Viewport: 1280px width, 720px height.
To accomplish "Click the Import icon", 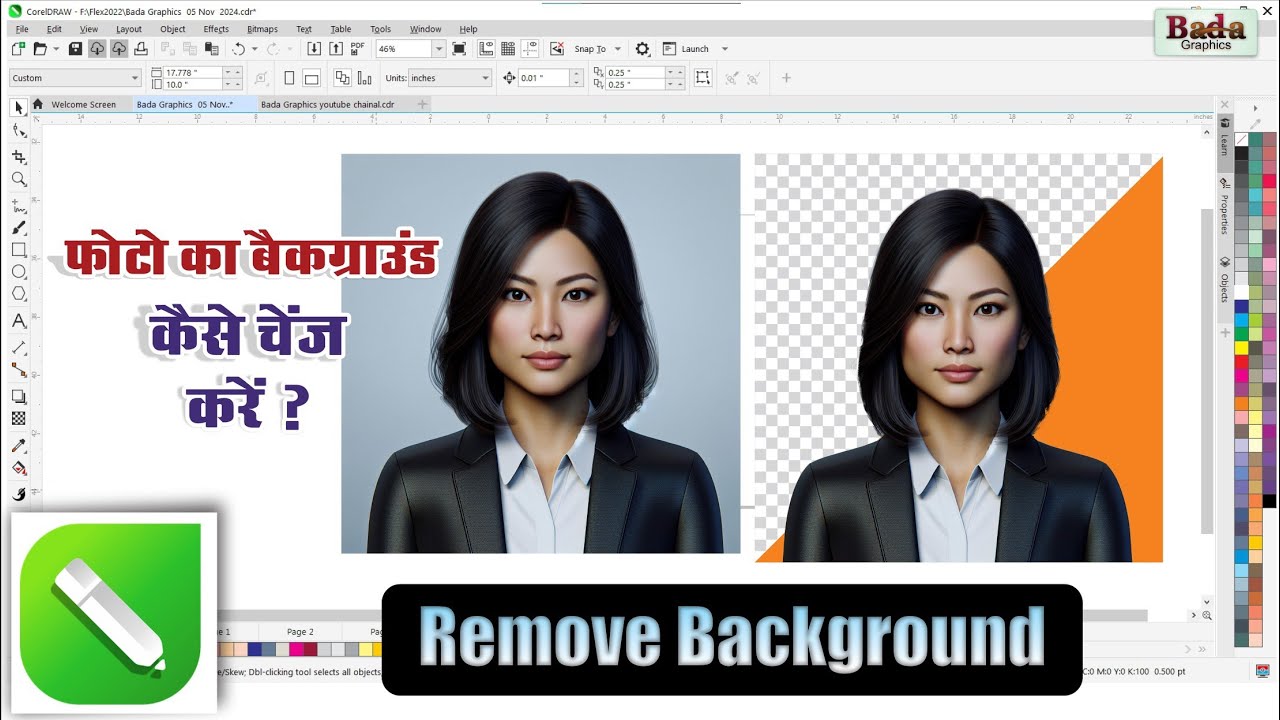I will click(313, 48).
